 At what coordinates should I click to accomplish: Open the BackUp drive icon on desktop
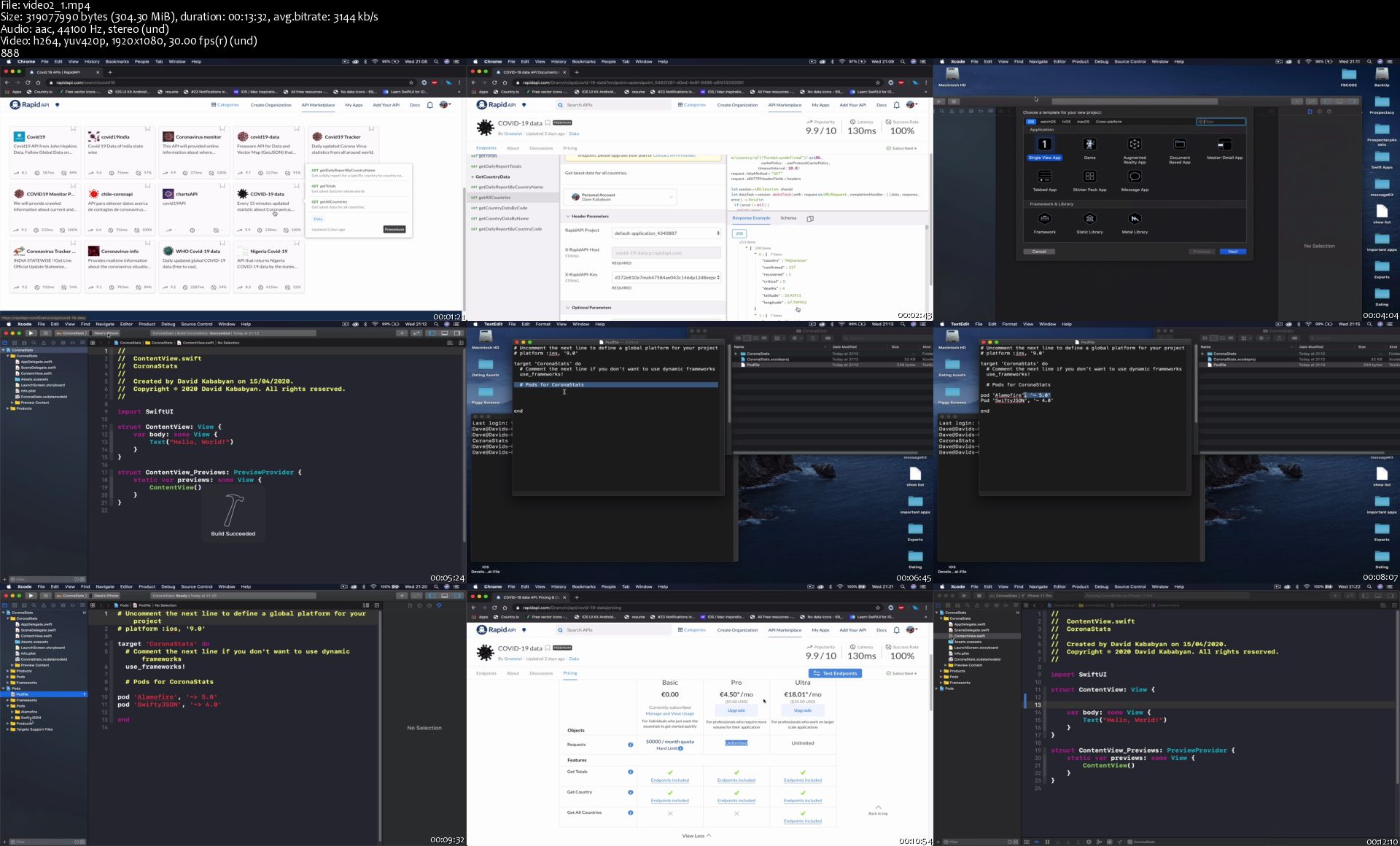click(x=1382, y=76)
